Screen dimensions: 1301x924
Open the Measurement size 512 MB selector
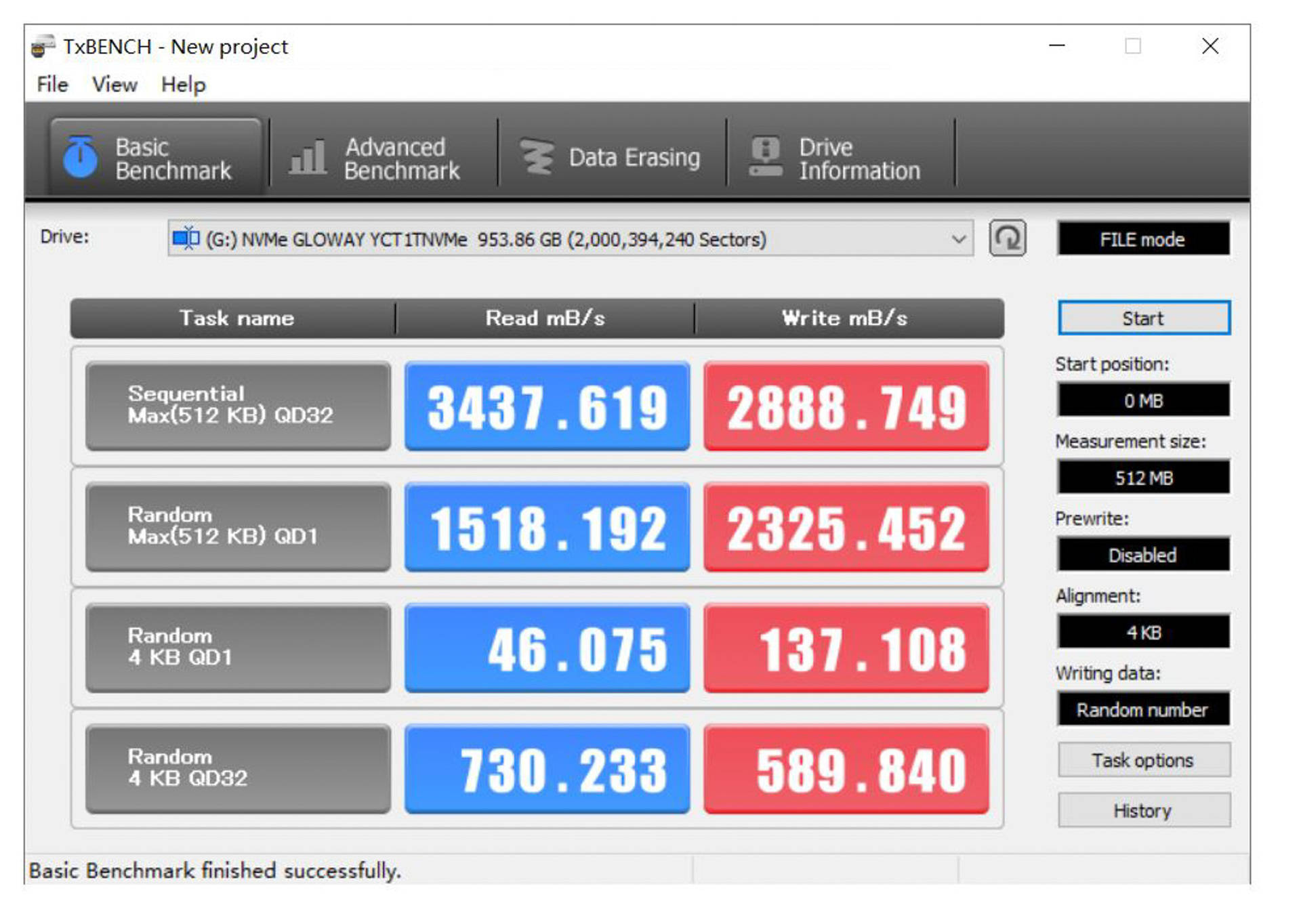1143,478
